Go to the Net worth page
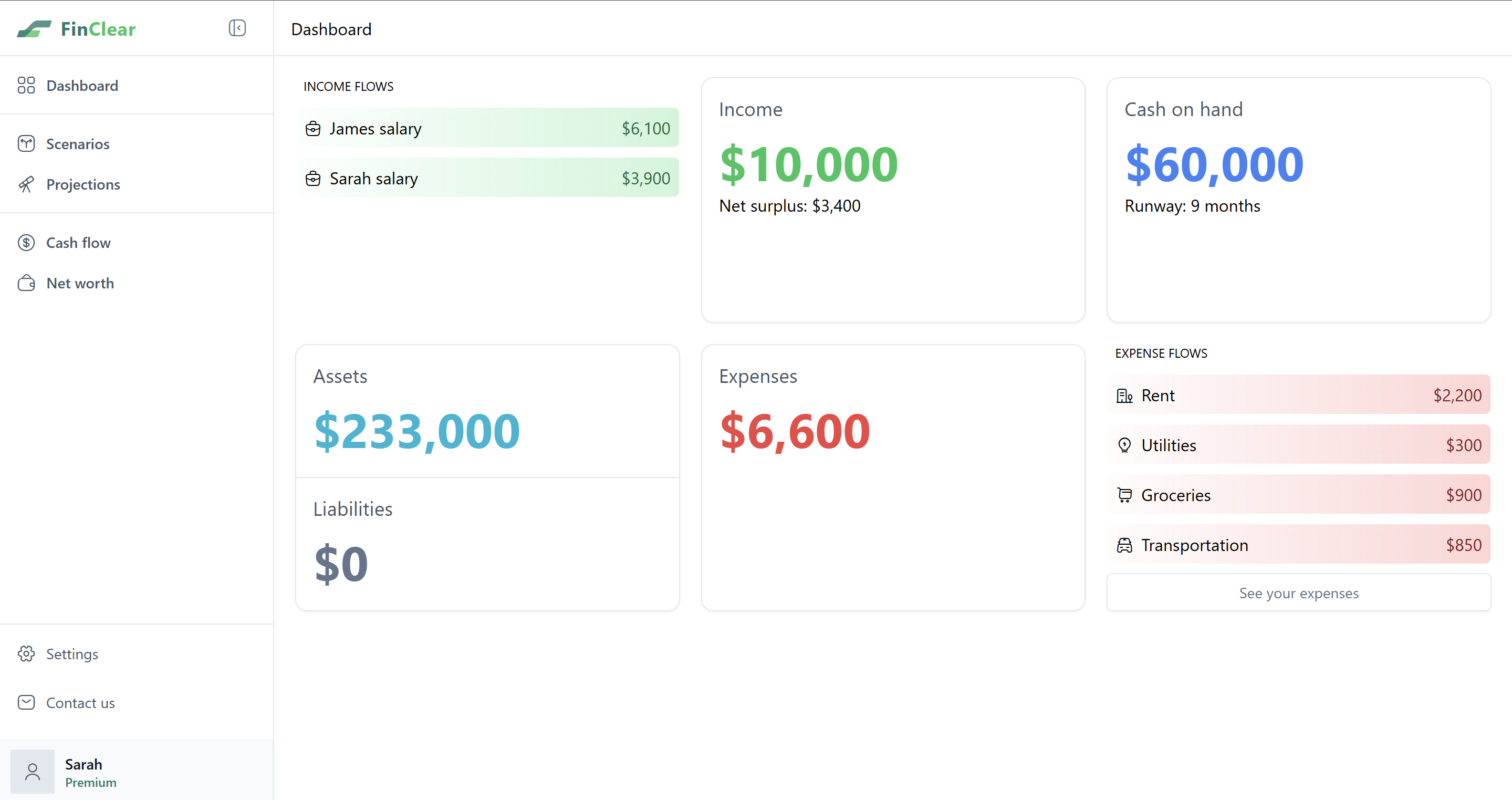The width and height of the screenshot is (1512, 800). [80, 284]
